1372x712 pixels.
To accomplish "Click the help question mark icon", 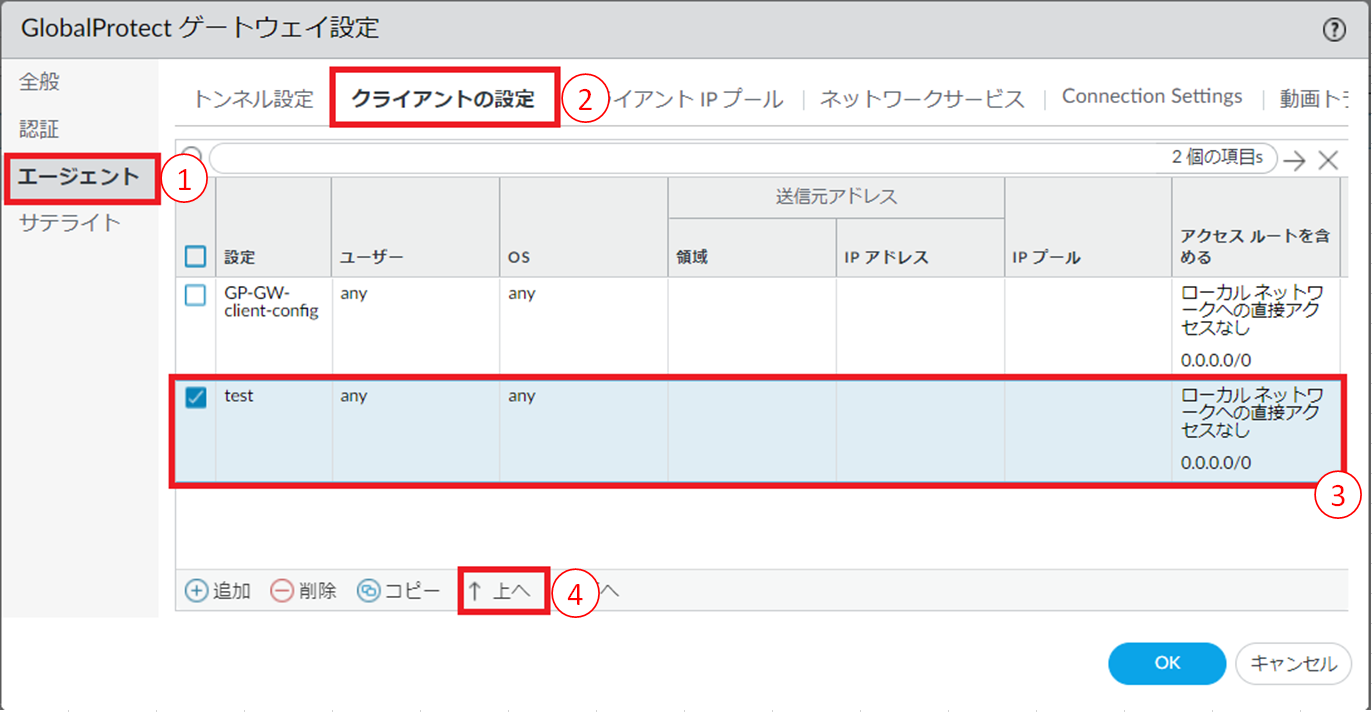I will (x=1334, y=30).
